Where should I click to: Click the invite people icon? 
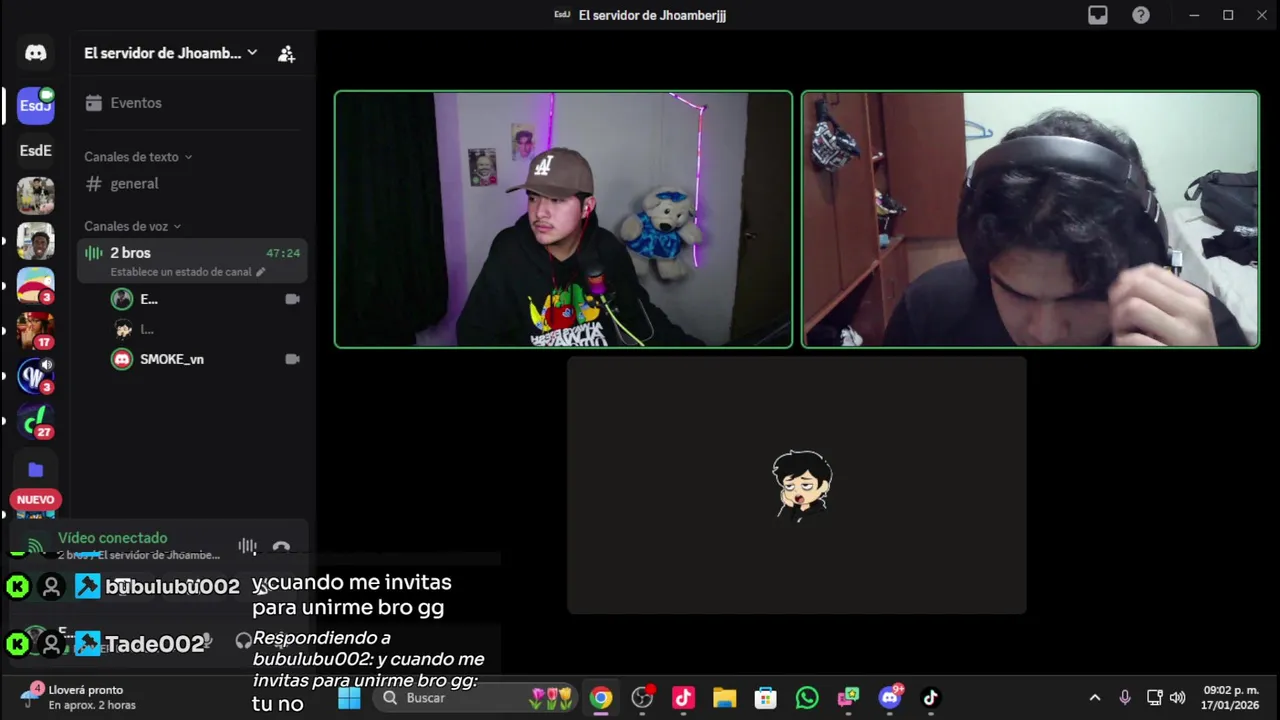286,54
